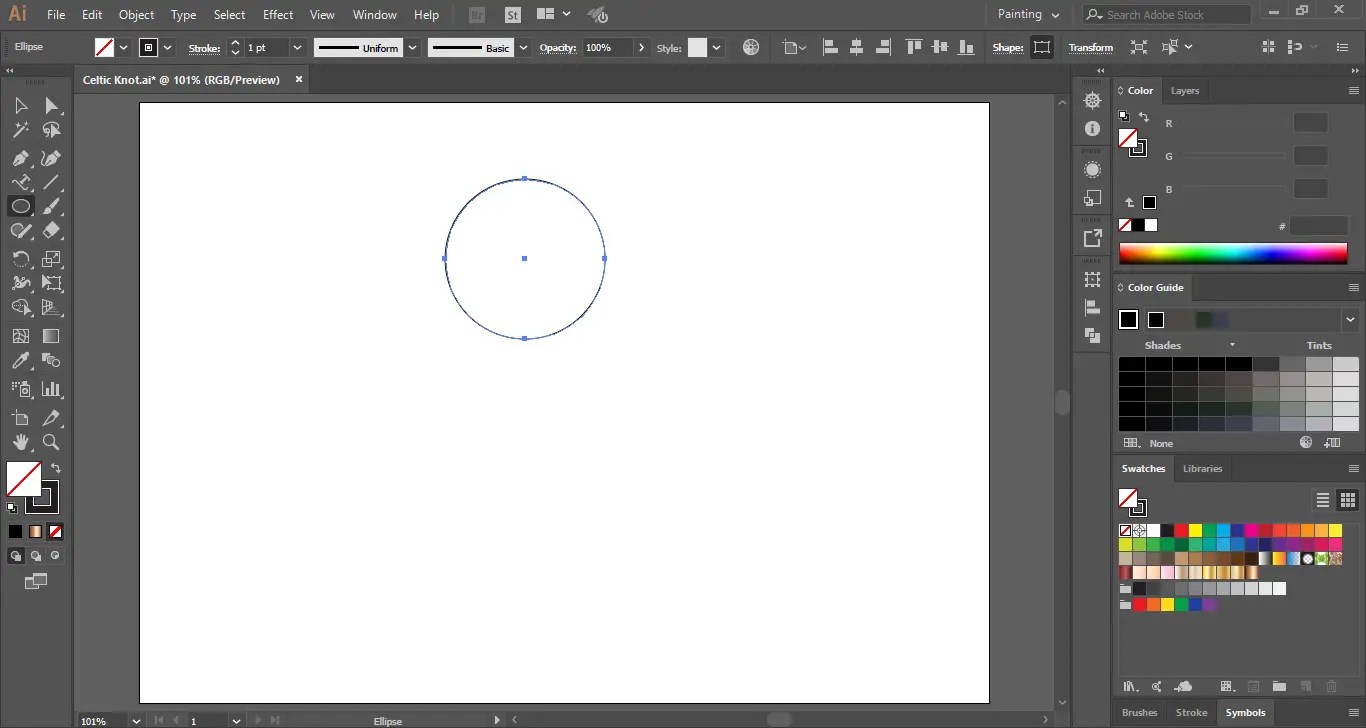Choose the Shape Builder tool
The width and height of the screenshot is (1366, 728).
coord(20,308)
